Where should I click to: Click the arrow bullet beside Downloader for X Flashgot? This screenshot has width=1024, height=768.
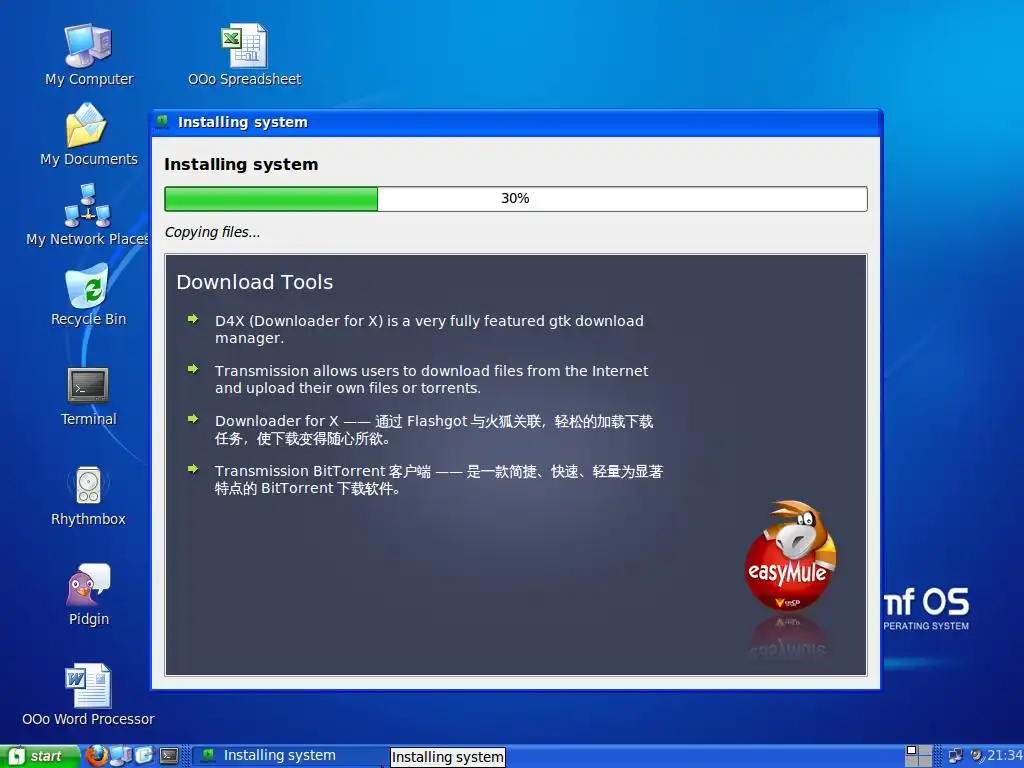click(193, 419)
